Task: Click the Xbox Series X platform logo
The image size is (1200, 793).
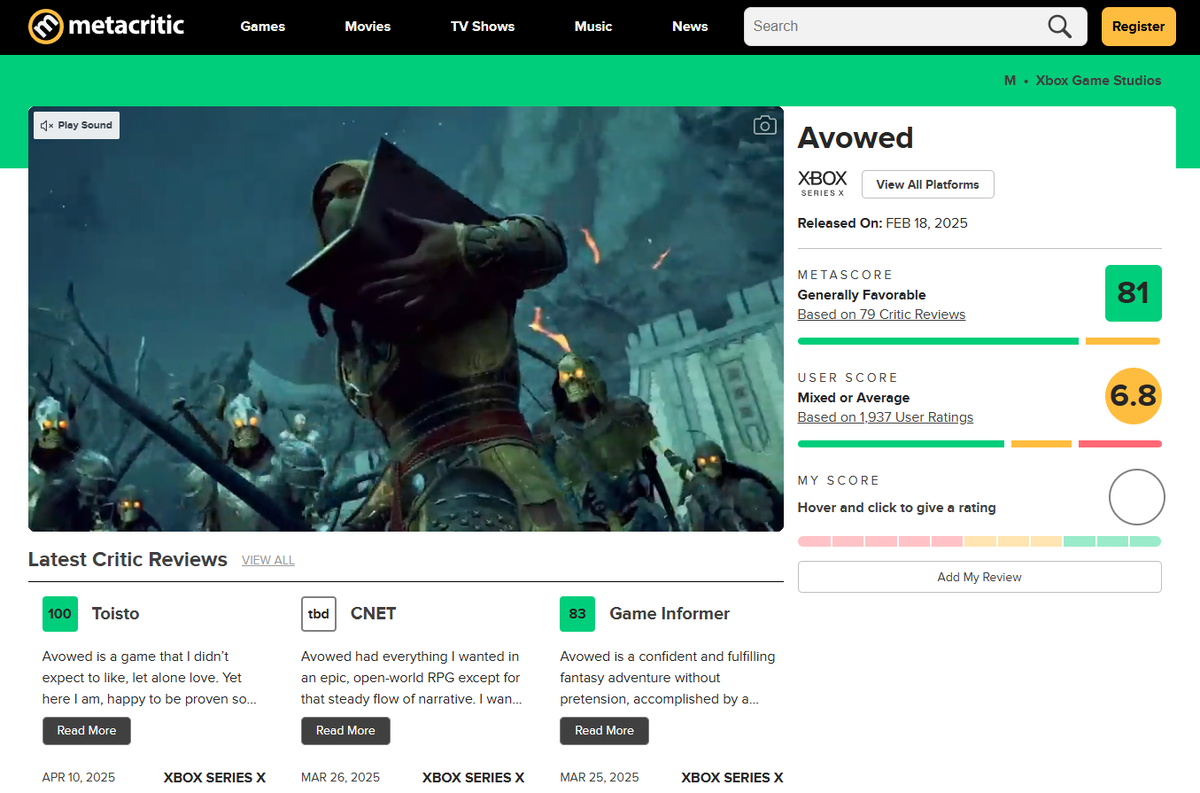Action: (x=823, y=184)
